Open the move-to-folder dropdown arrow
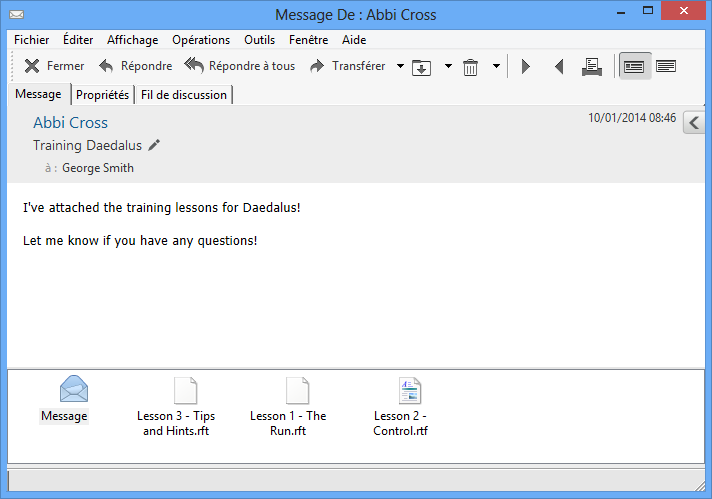712x499 pixels. point(448,66)
